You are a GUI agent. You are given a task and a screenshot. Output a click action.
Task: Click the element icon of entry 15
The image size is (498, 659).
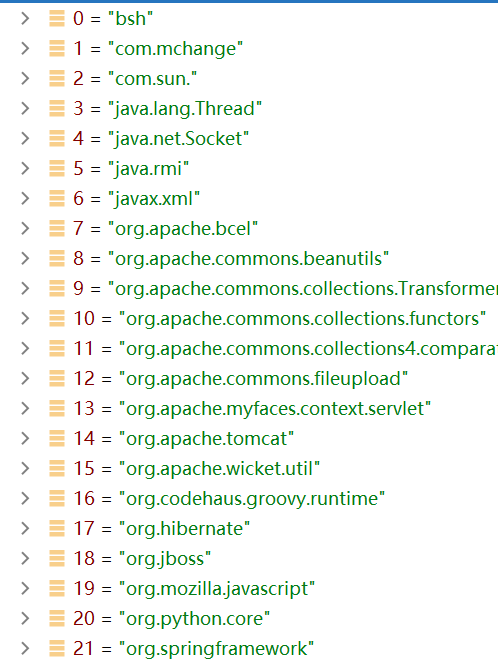pyautogui.click(x=57, y=469)
